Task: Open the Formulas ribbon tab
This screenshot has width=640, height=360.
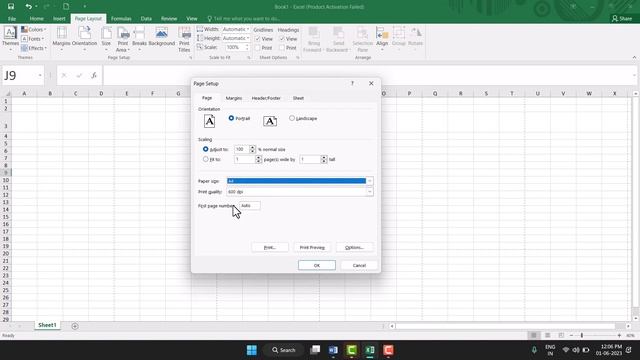Action: pos(121,19)
